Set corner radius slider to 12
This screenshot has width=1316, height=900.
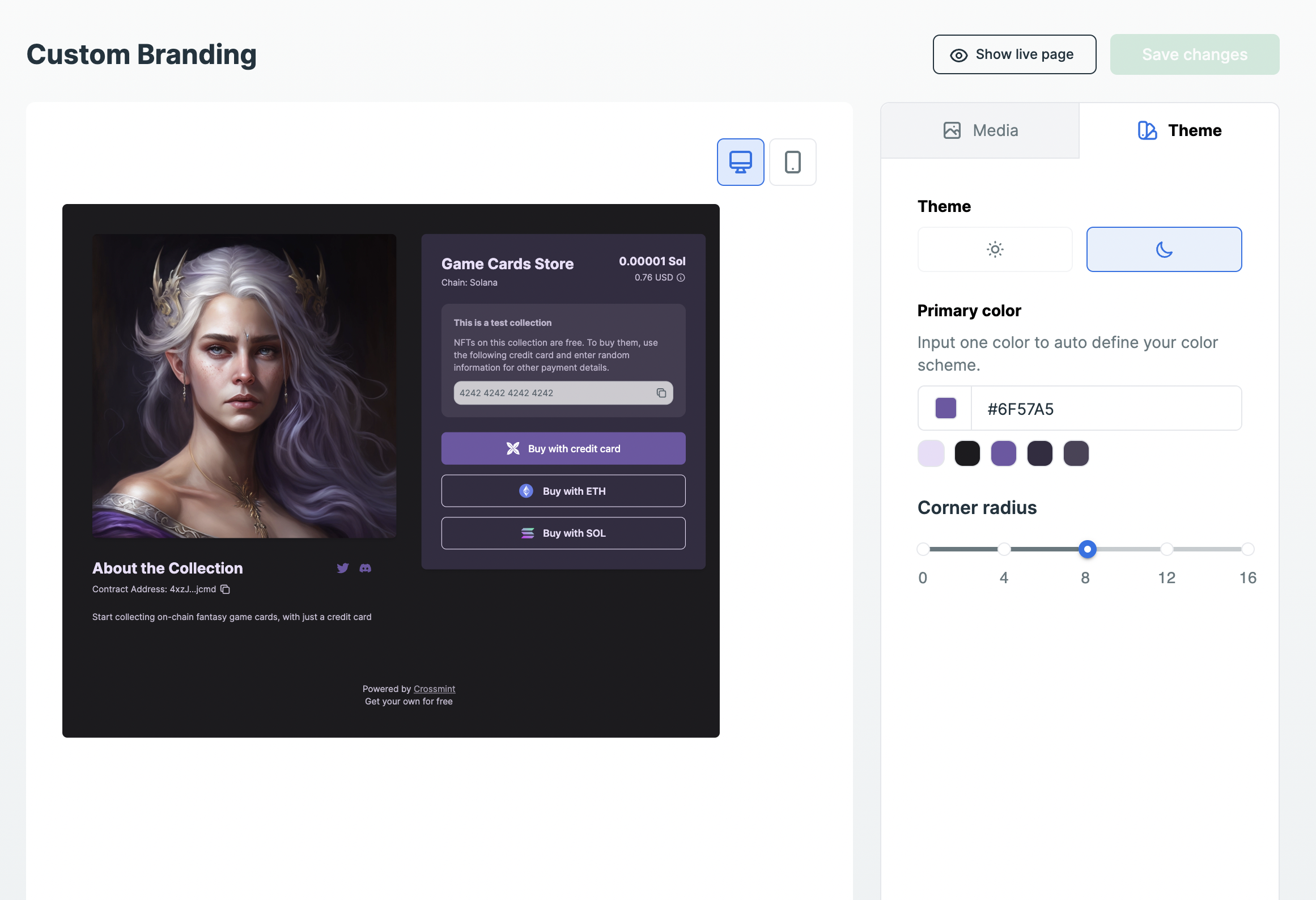(x=1166, y=549)
